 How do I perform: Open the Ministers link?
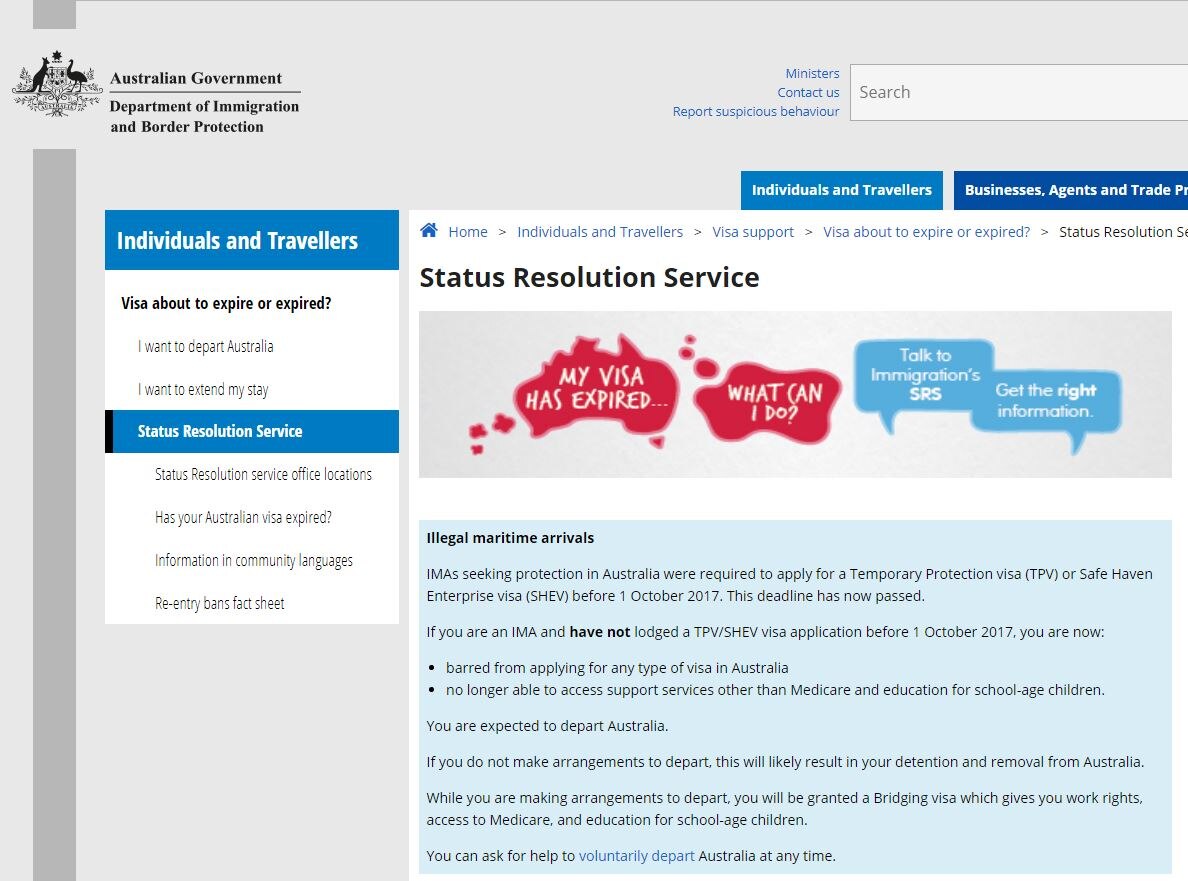(812, 73)
